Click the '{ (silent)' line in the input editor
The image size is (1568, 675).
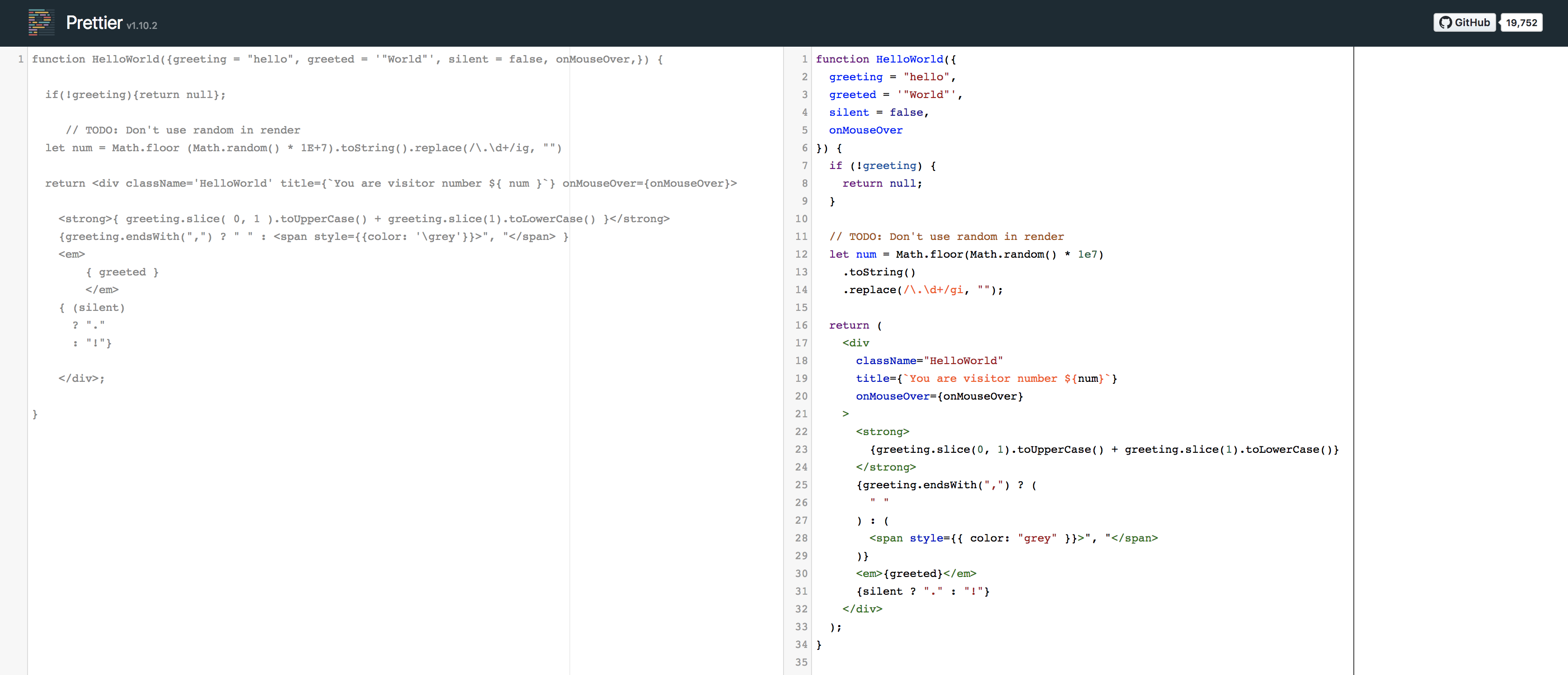point(92,307)
